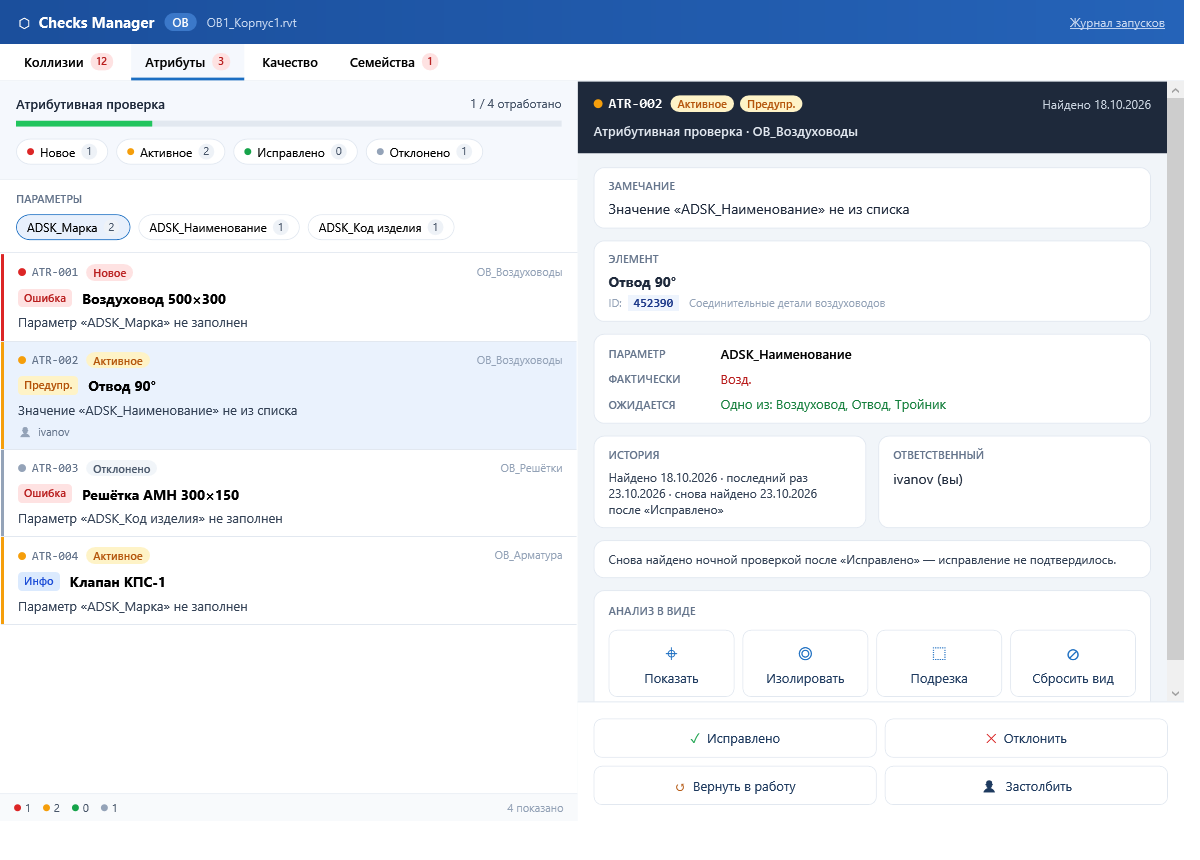1200x860 pixels.
Task: Click the element ID 452390 badge
Action: pos(653,303)
